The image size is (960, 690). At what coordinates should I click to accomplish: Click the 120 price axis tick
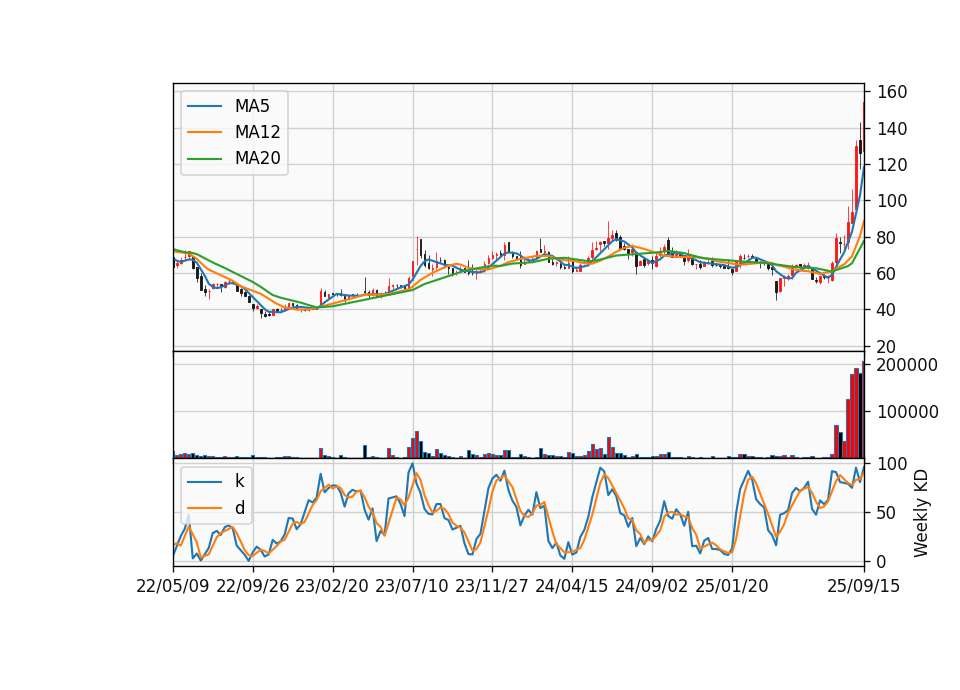[892, 165]
